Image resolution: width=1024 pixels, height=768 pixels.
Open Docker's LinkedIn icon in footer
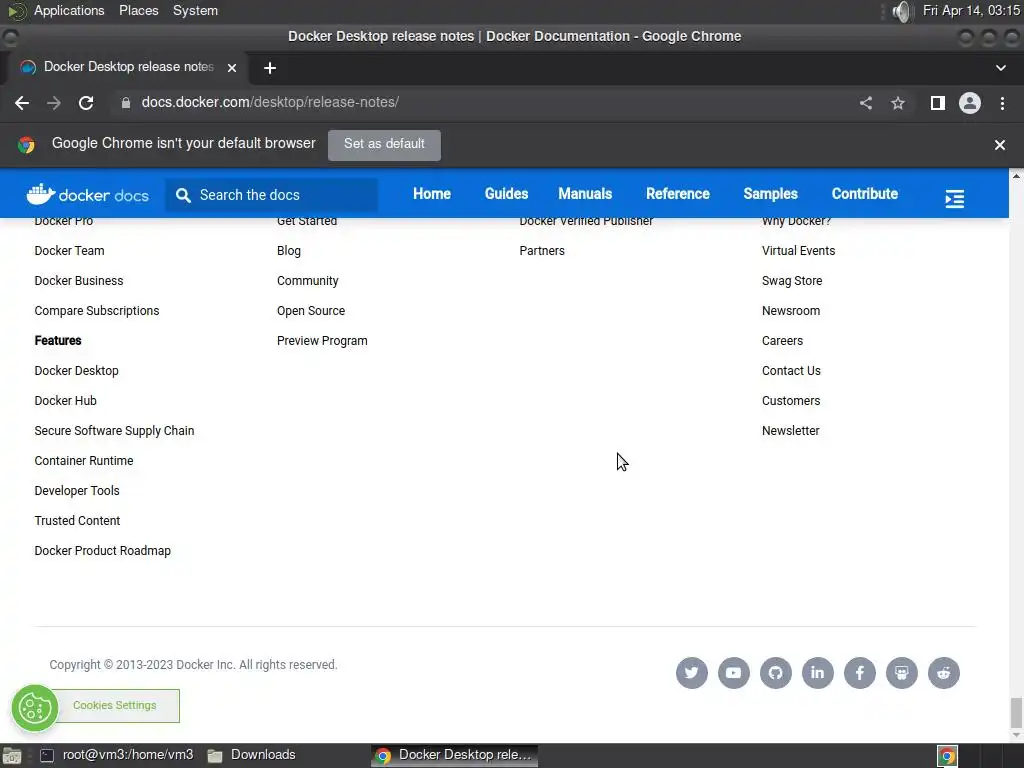818,673
